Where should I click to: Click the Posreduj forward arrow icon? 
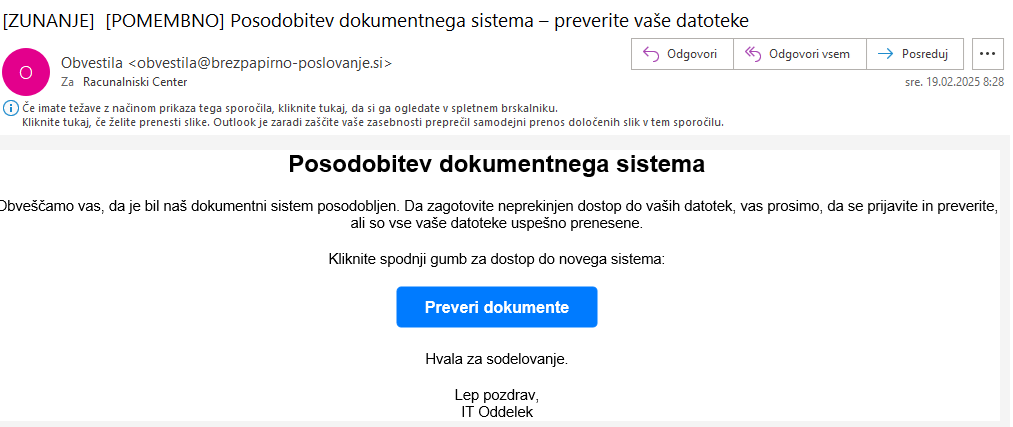point(885,54)
